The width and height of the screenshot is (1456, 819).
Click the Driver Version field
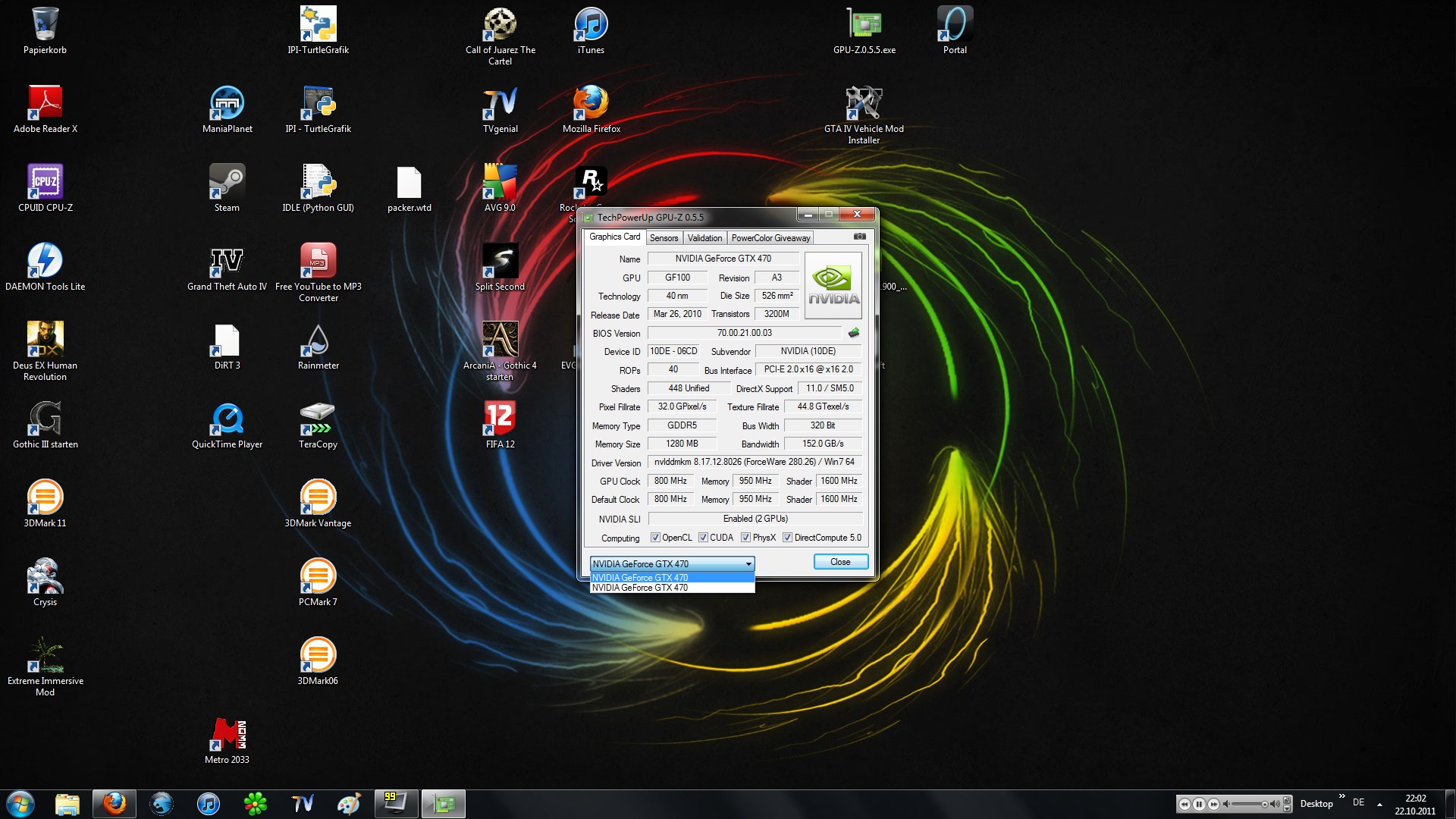(755, 462)
